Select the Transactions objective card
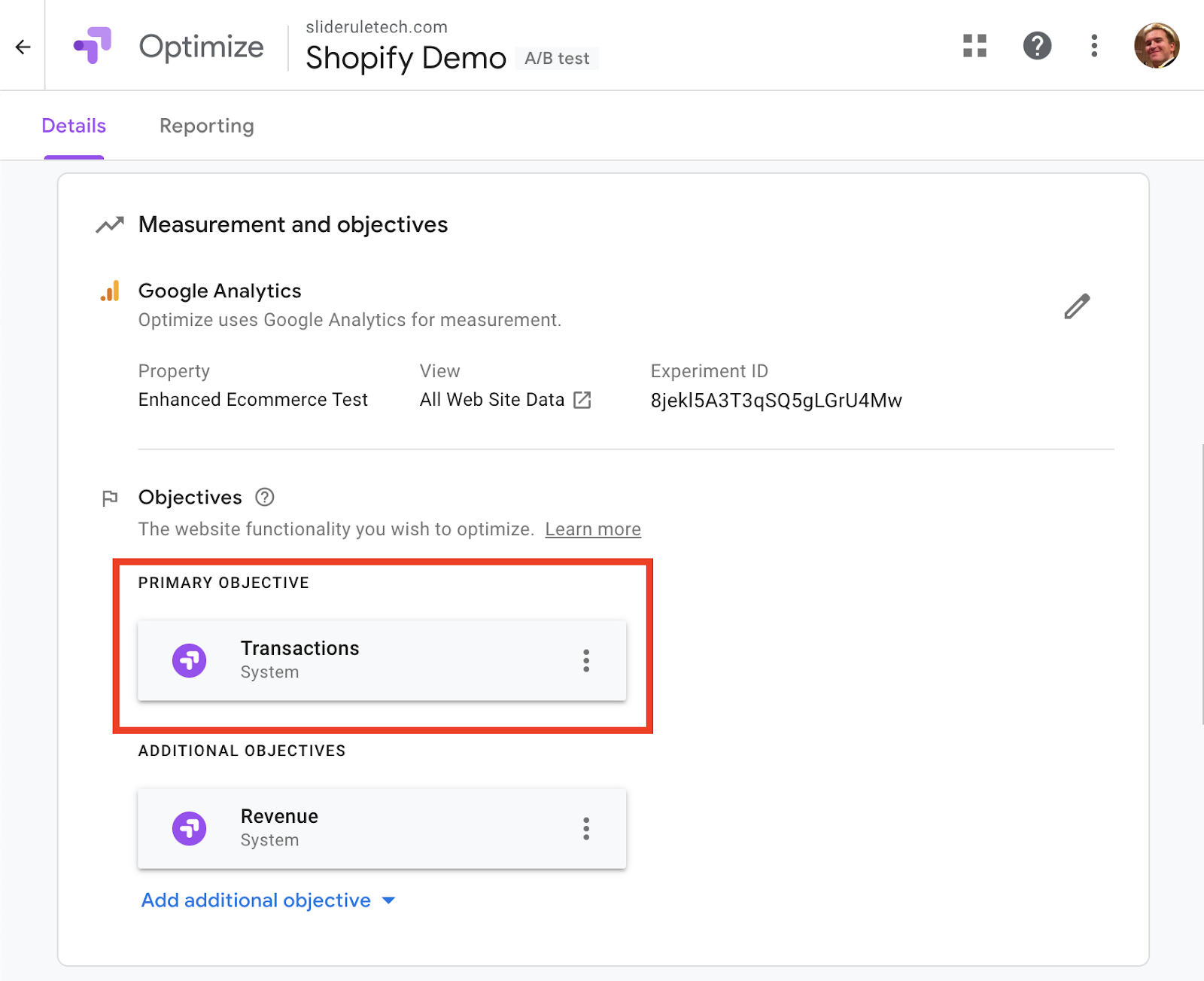Image resolution: width=1204 pixels, height=981 pixels. [x=382, y=660]
